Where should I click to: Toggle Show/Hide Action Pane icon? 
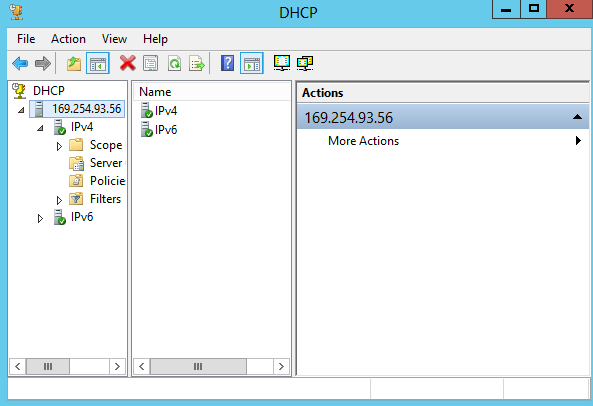tap(251, 63)
